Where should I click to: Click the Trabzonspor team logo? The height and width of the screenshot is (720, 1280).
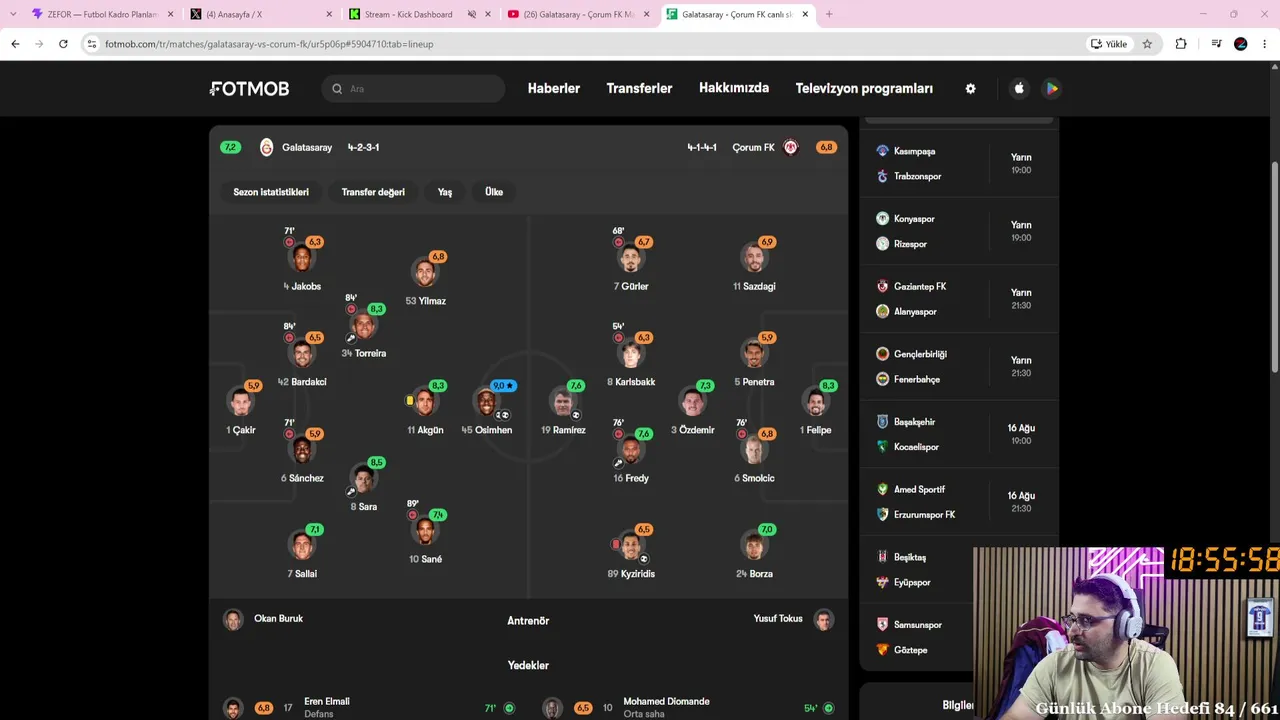point(882,176)
